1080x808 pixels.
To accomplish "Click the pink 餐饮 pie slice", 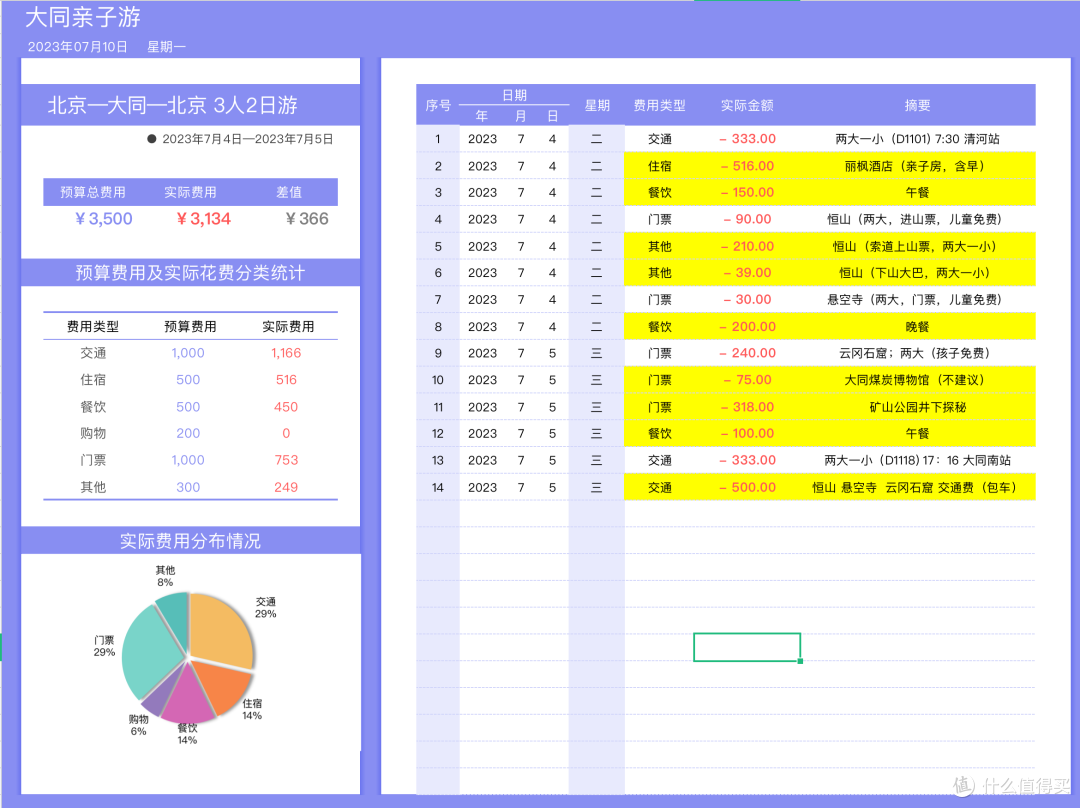I will (x=187, y=696).
